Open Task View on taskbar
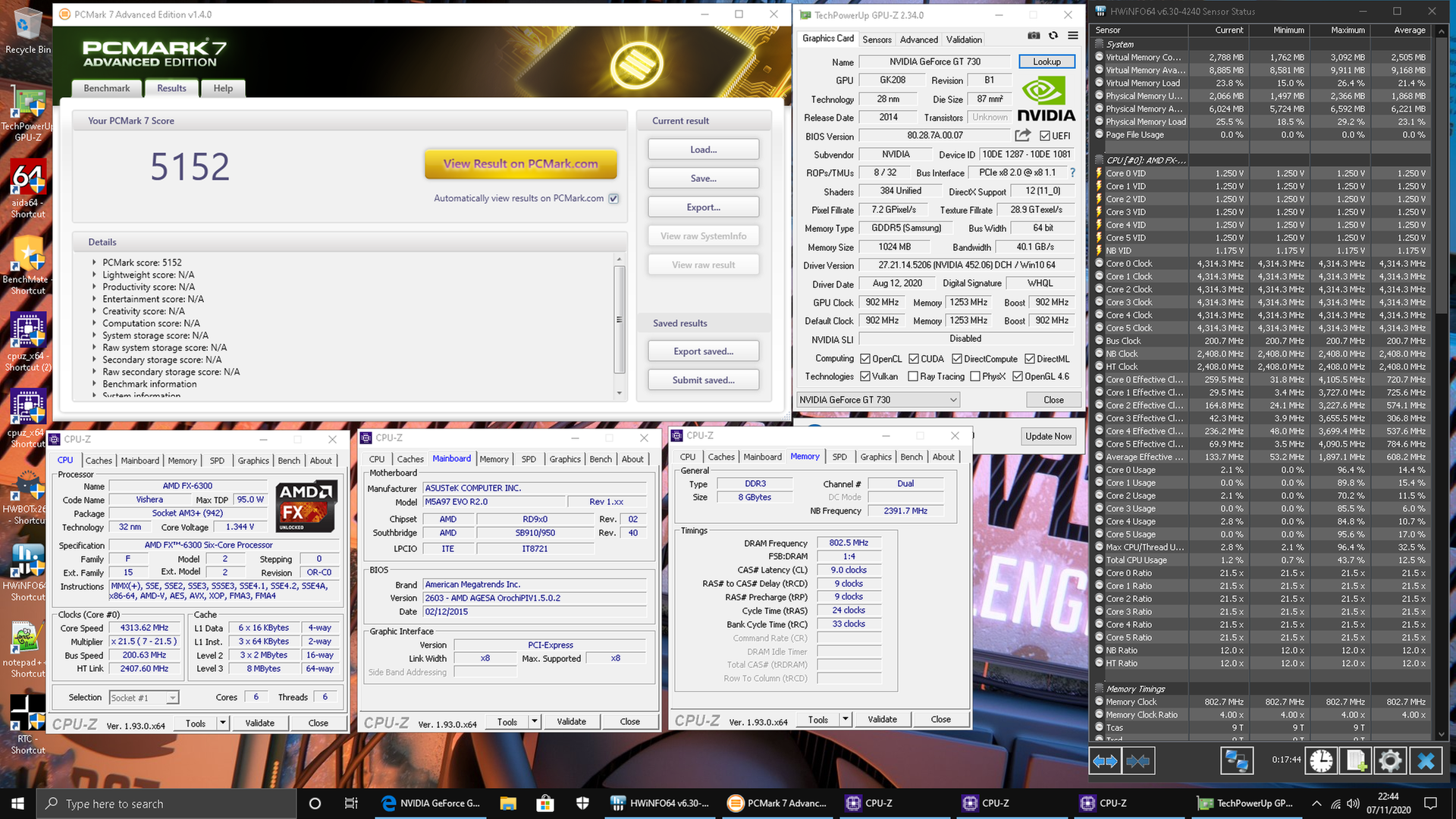This screenshot has width=1456, height=819. (x=351, y=803)
